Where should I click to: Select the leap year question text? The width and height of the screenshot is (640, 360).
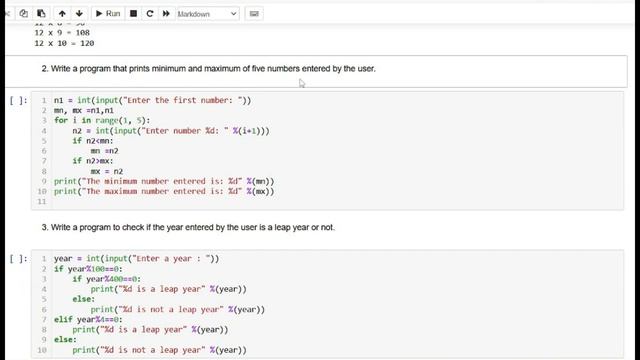pos(188,227)
